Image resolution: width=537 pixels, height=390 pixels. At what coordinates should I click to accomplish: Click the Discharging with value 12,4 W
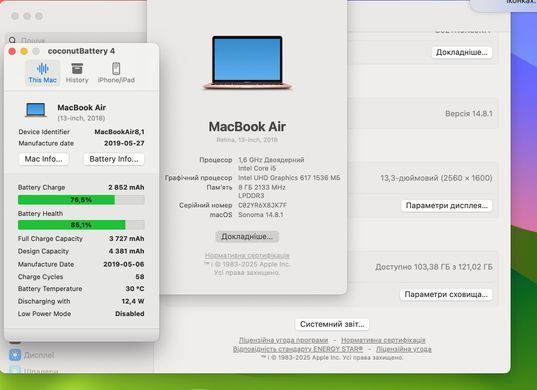(x=133, y=301)
